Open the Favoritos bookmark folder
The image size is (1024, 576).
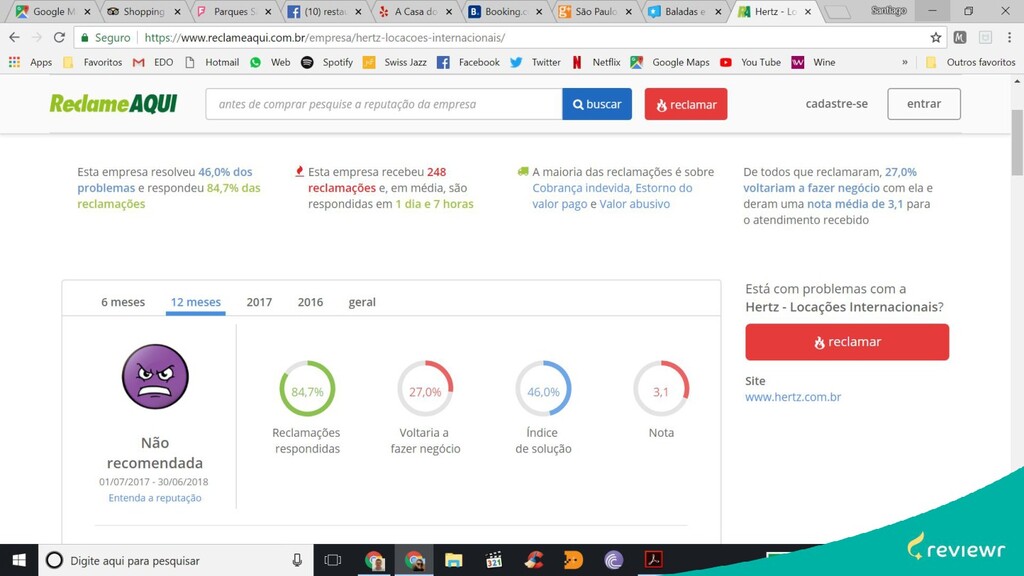93,62
